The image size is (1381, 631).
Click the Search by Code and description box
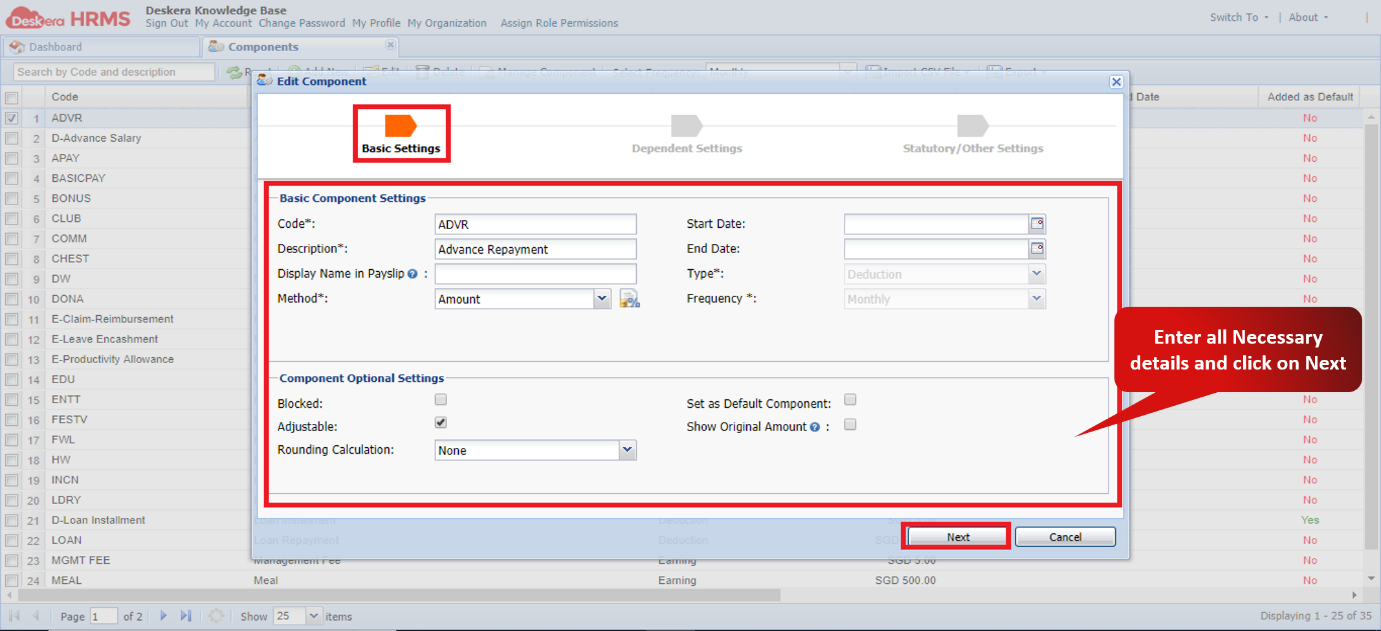click(x=114, y=72)
